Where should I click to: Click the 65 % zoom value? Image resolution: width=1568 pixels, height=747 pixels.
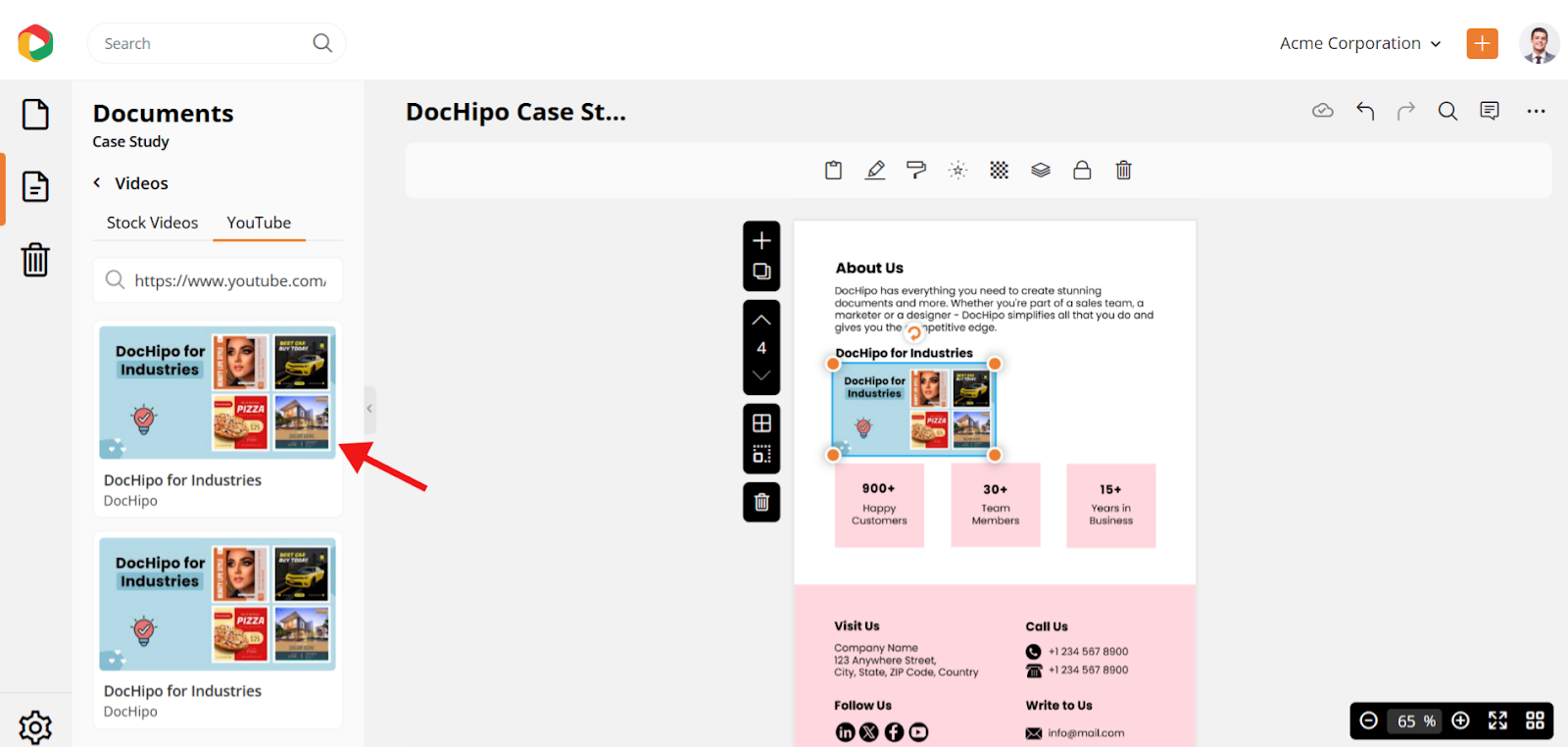tap(1416, 722)
